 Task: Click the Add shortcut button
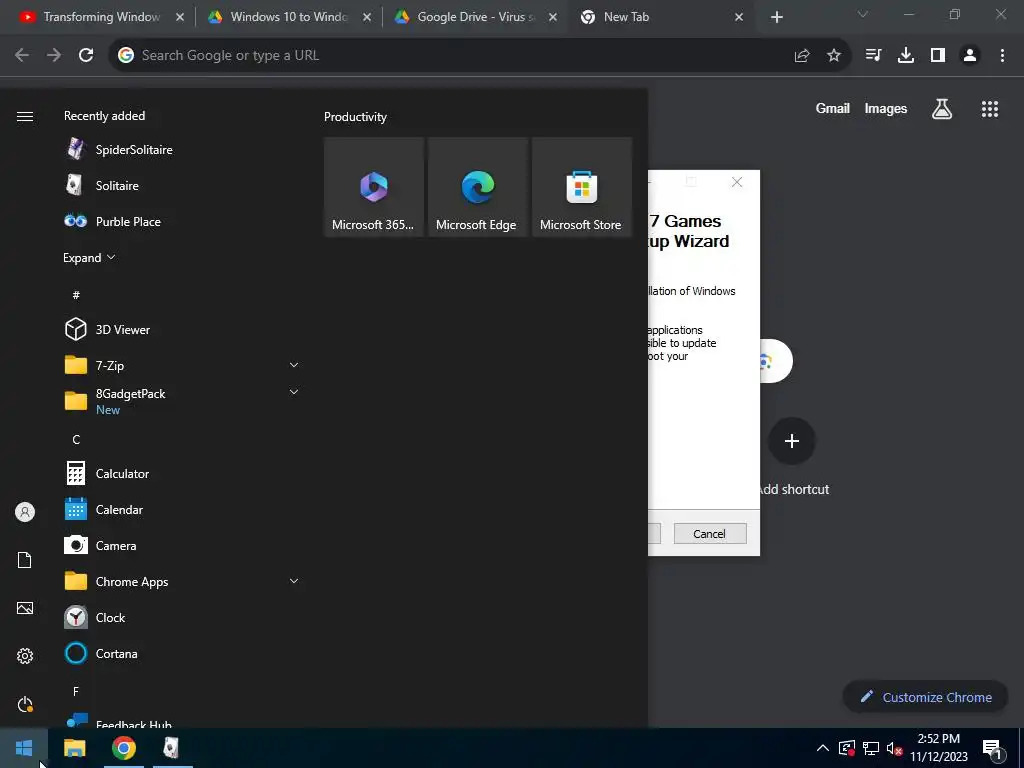click(792, 441)
